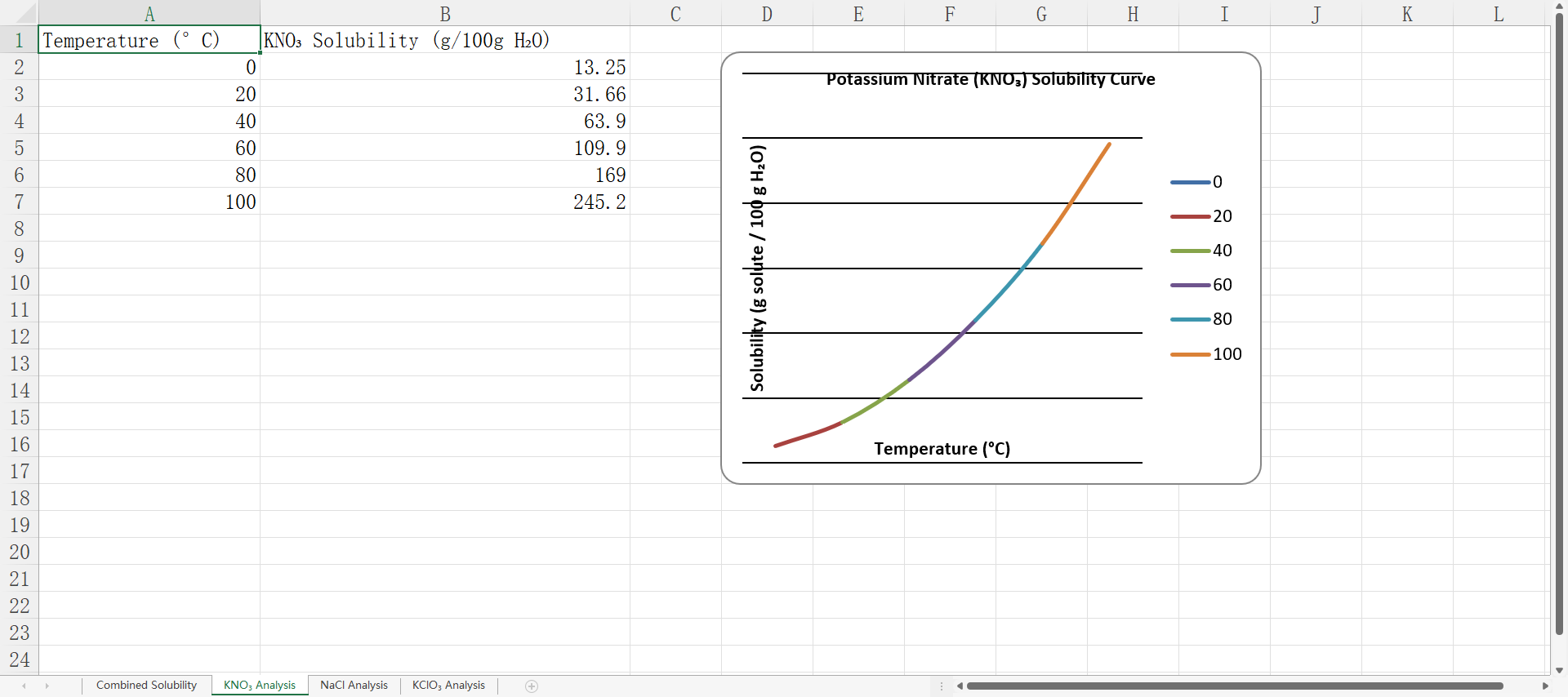Switch to the KClO₃ Analysis sheet tab
Viewport: 1568px width, 697px height.
pos(448,686)
